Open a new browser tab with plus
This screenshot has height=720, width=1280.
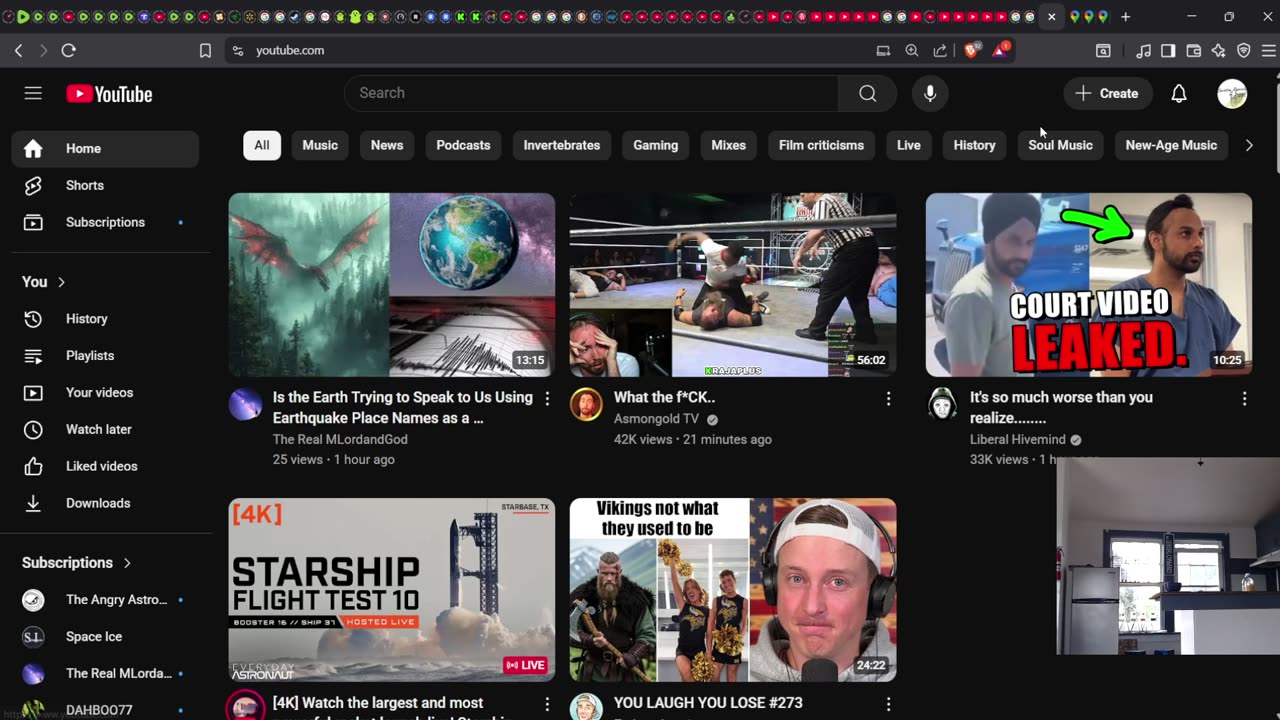pyautogui.click(x=1125, y=17)
